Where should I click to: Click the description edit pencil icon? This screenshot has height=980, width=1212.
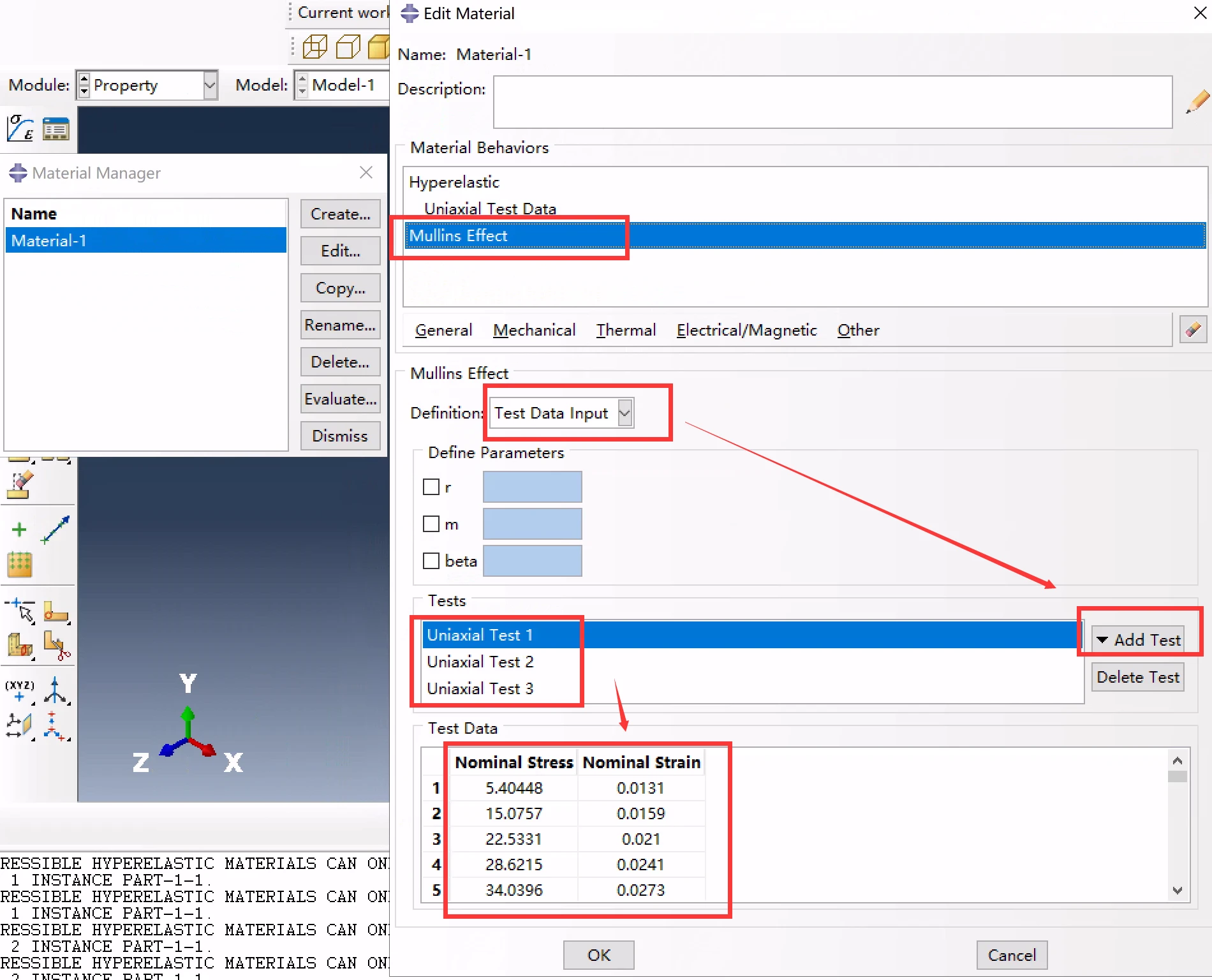[x=1197, y=101]
